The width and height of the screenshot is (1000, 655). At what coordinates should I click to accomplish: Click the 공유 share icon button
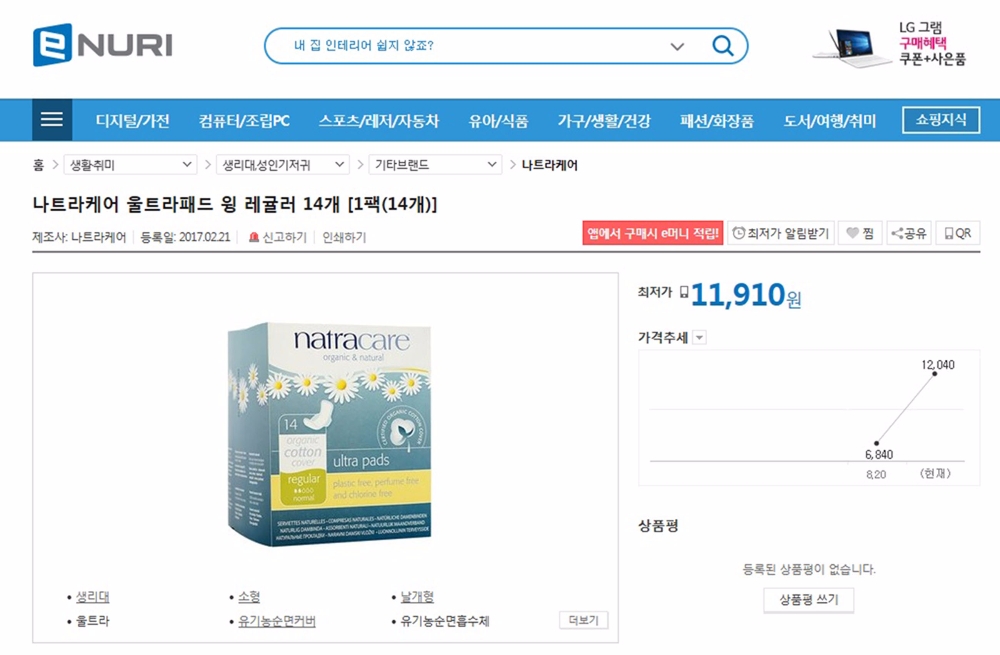(909, 233)
